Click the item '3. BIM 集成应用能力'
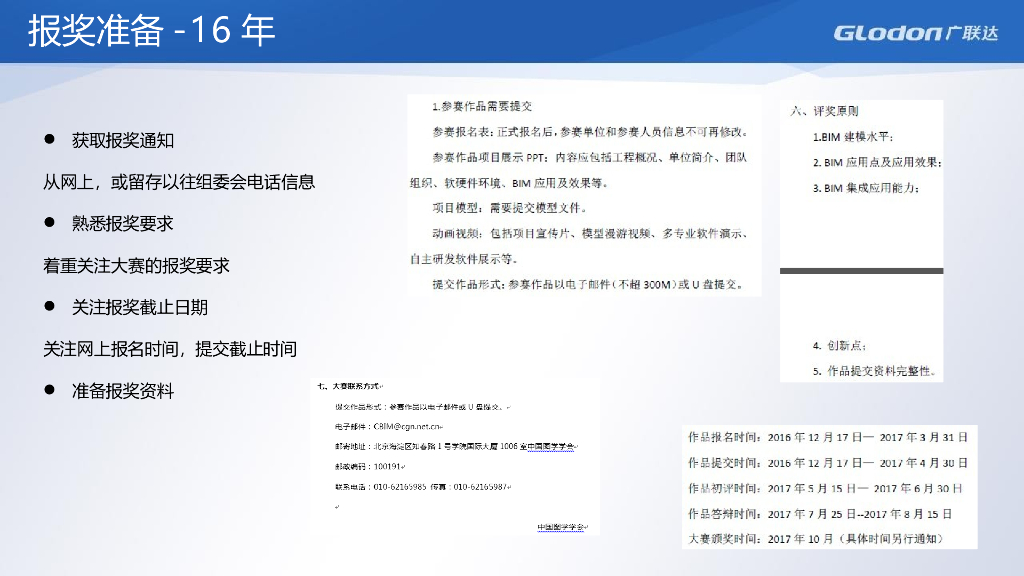This screenshot has width=1024, height=576. (866, 188)
